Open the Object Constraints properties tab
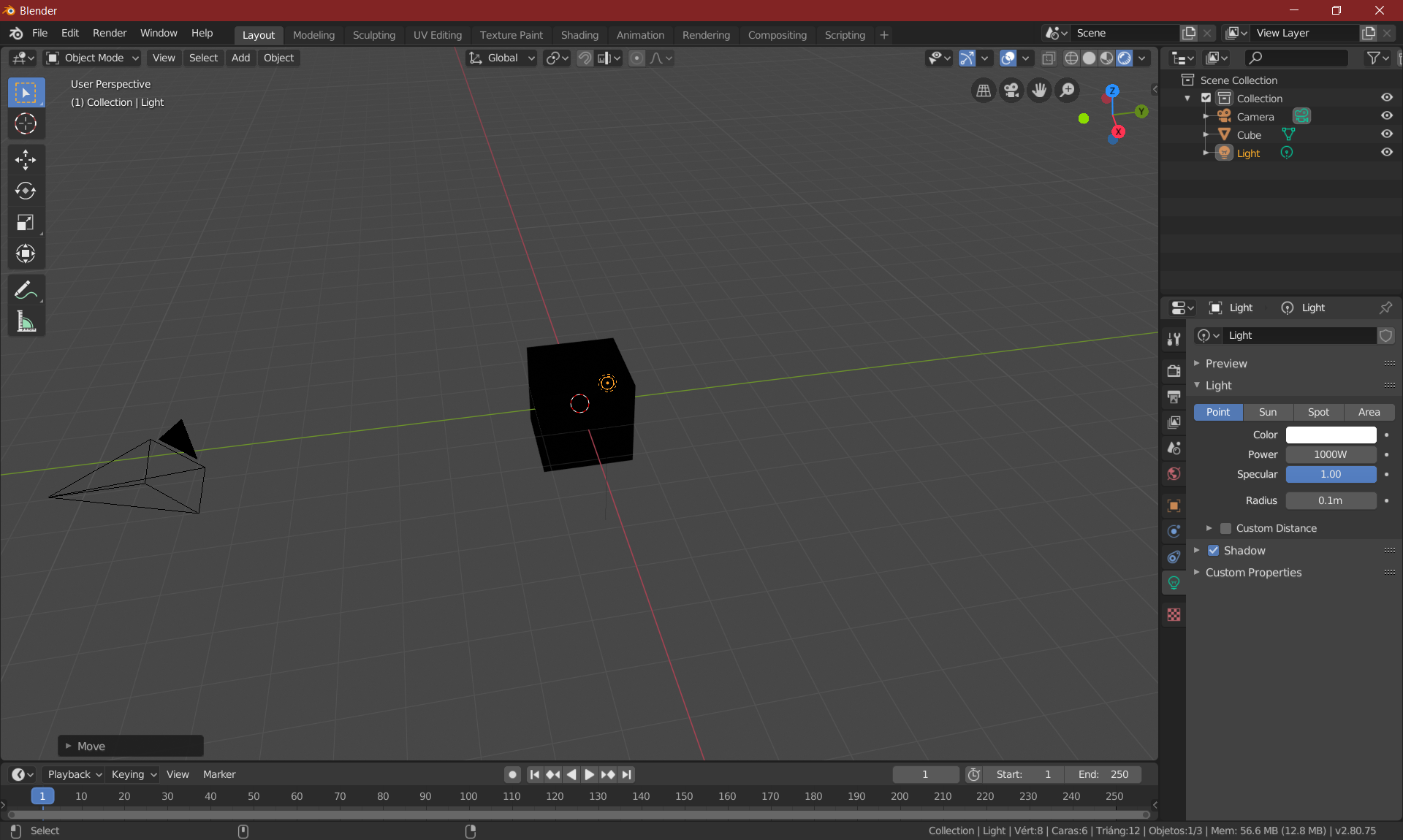This screenshot has height=840, width=1403. click(1174, 557)
